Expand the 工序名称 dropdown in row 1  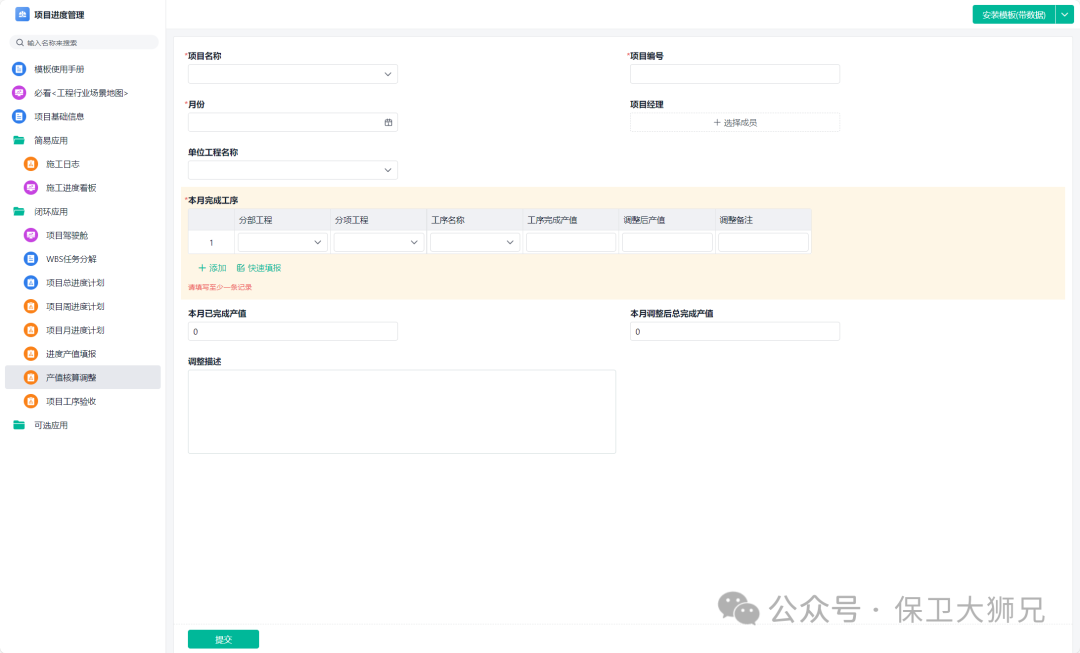point(475,242)
